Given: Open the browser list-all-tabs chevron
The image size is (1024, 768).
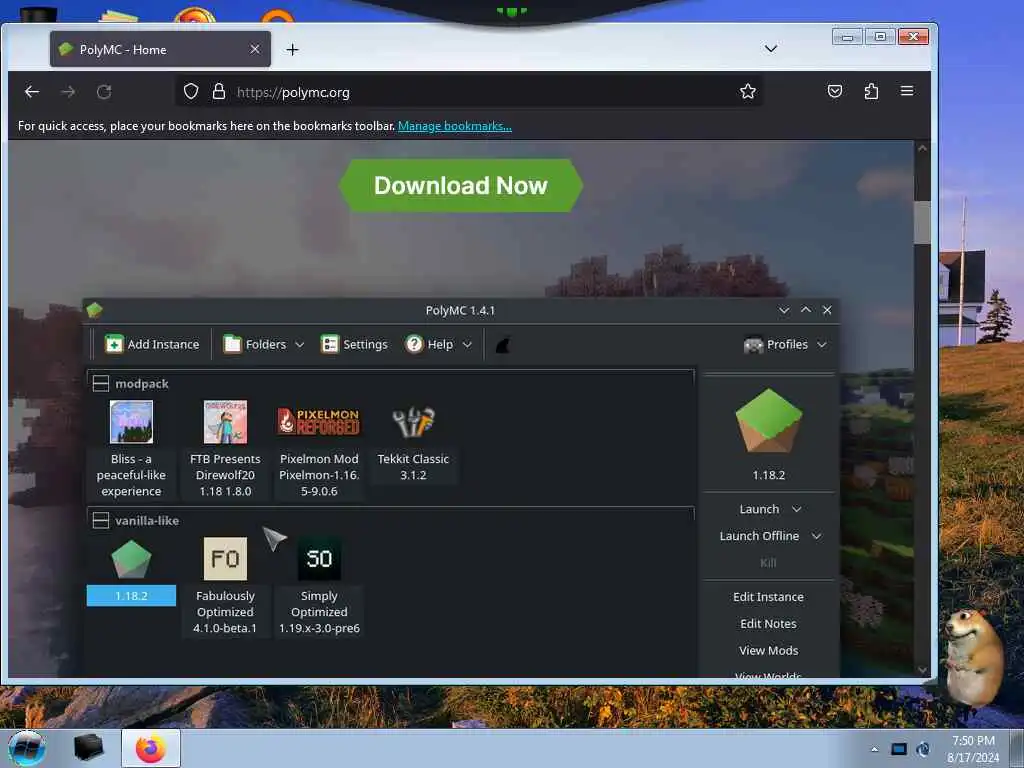Looking at the screenshot, I should (771, 49).
